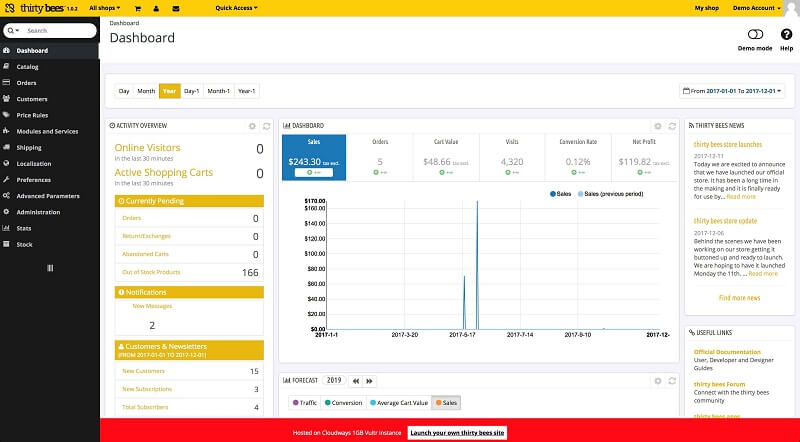Select the Month period button
Viewport: 800px width, 442px height.
pyautogui.click(x=146, y=91)
